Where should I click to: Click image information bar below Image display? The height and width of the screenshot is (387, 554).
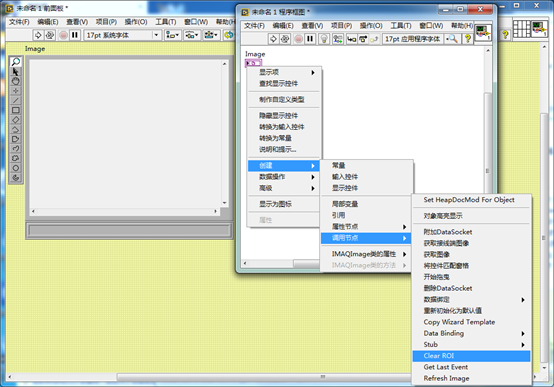point(129,231)
